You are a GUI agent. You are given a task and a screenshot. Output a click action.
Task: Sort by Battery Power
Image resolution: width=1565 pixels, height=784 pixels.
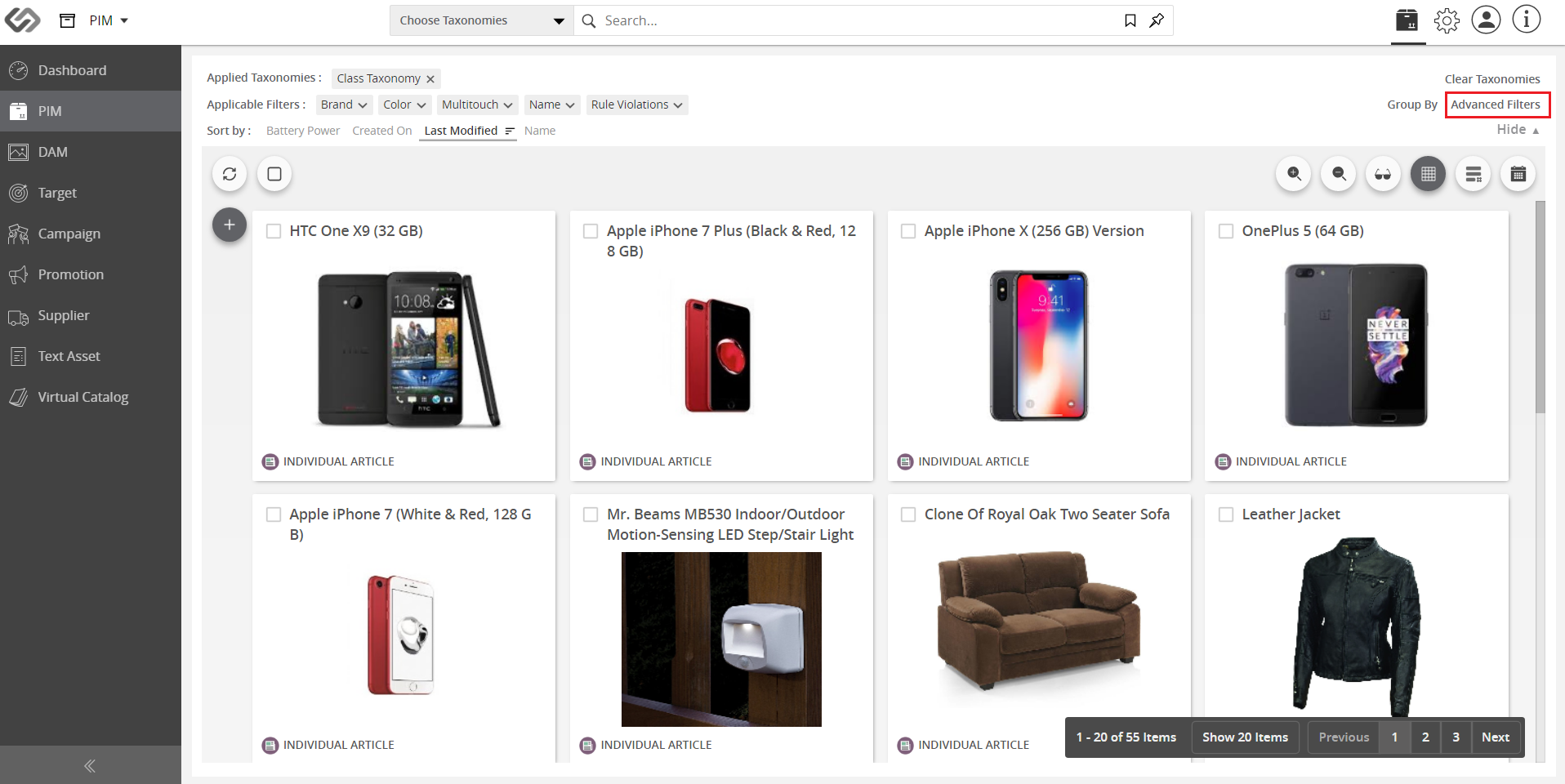(303, 131)
